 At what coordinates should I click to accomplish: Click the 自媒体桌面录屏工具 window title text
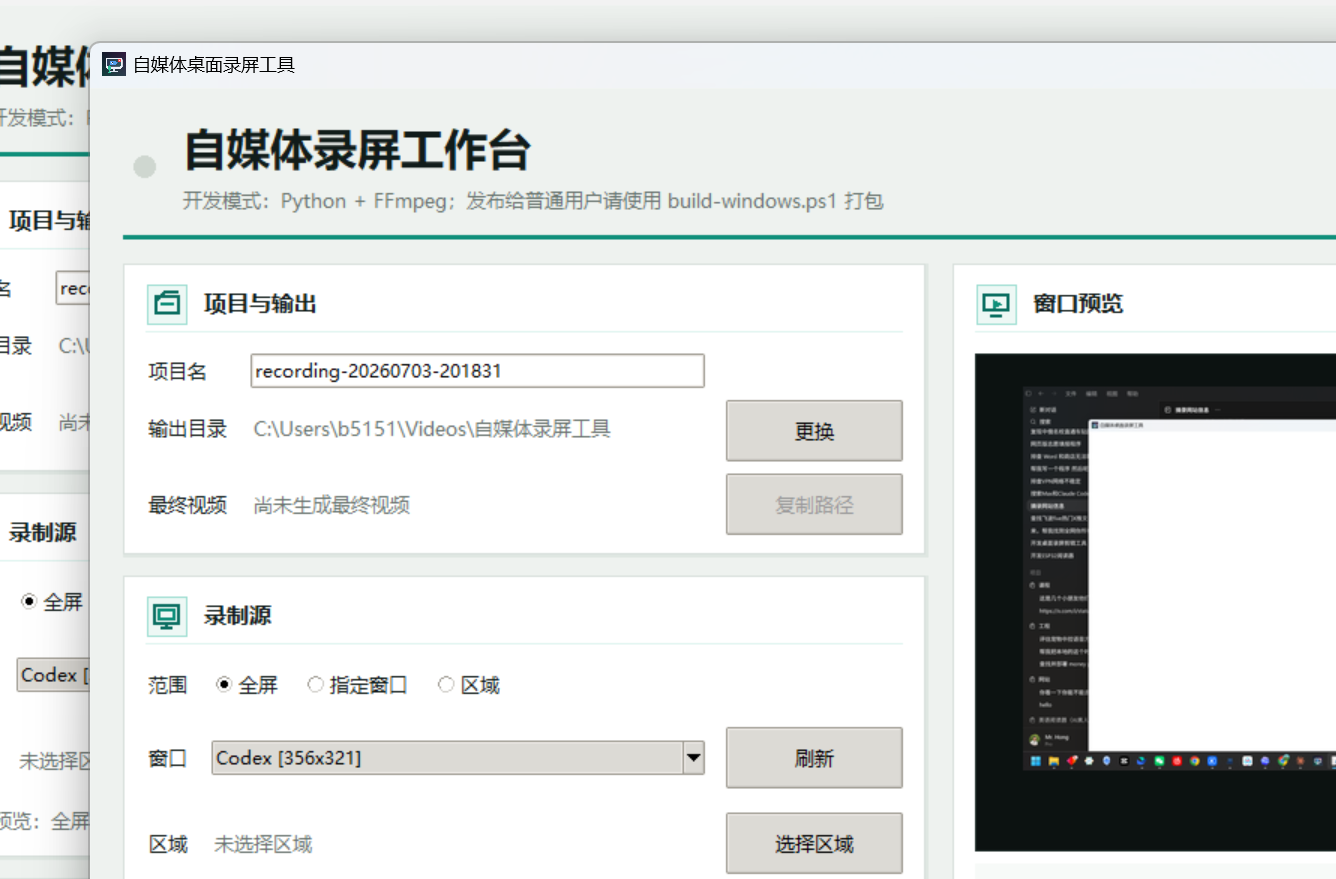(214, 65)
